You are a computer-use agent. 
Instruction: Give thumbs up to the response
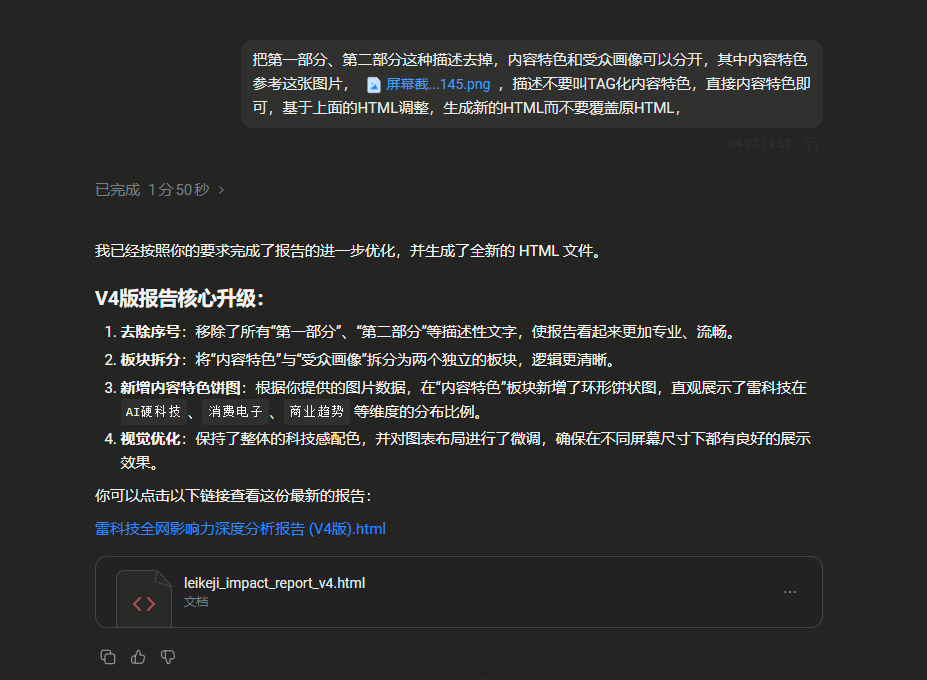coord(138,657)
